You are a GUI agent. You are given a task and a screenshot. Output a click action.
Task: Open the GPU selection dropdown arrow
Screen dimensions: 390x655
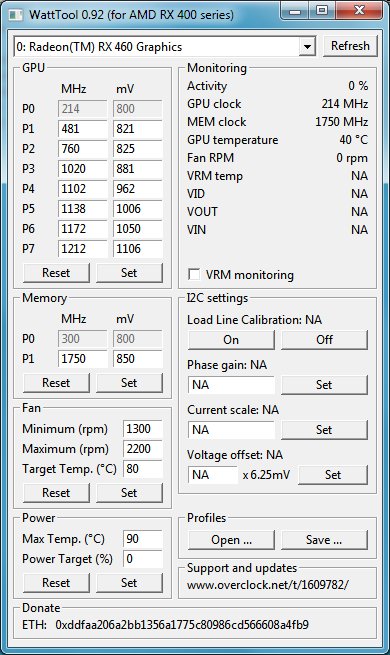tap(307, 46)
